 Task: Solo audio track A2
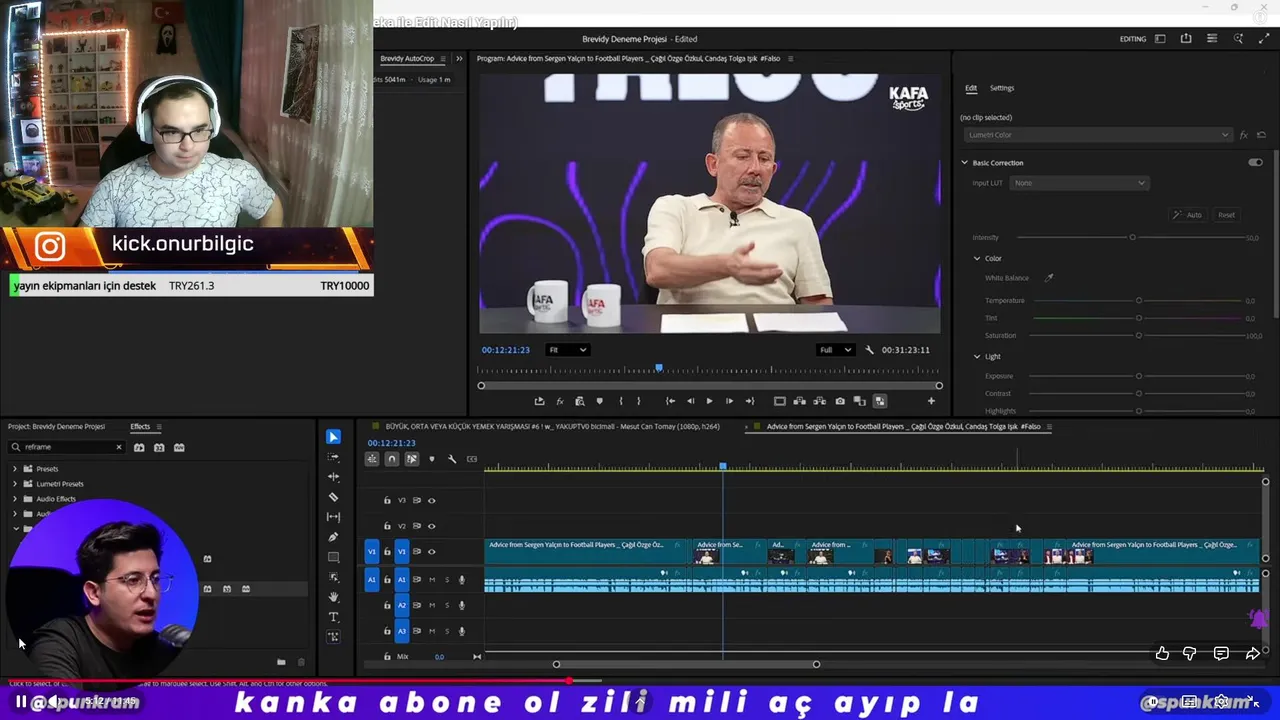[447, 605]
